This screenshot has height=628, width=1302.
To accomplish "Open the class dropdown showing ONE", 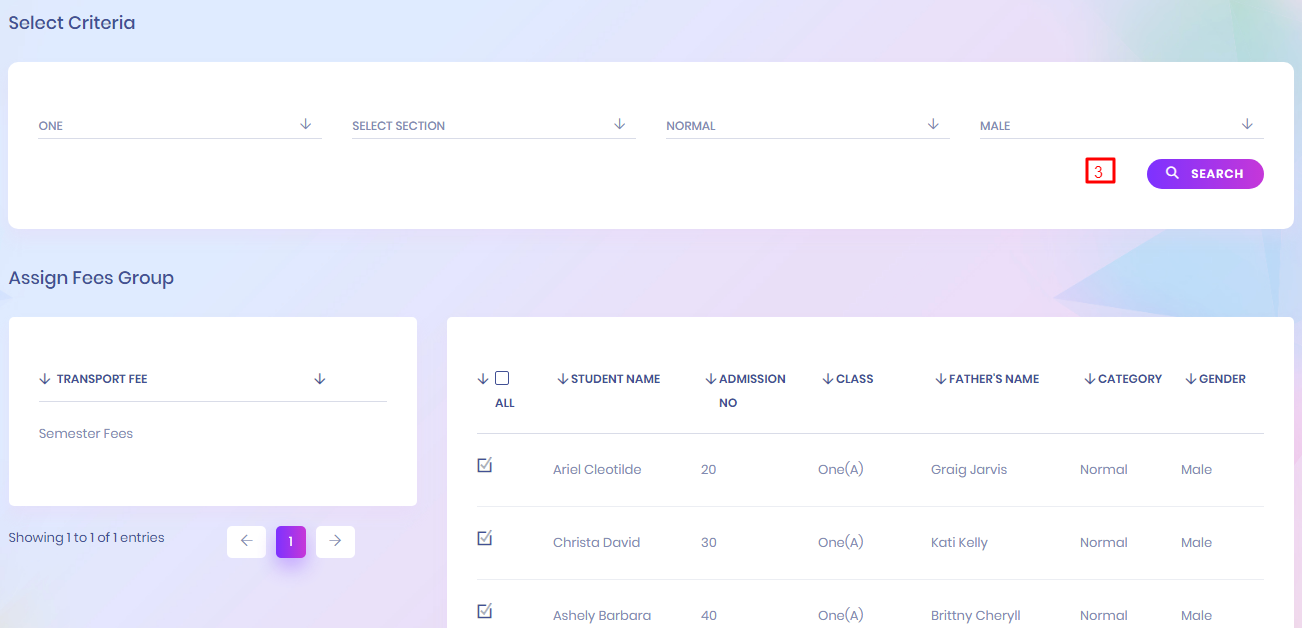I will point(180,126).
